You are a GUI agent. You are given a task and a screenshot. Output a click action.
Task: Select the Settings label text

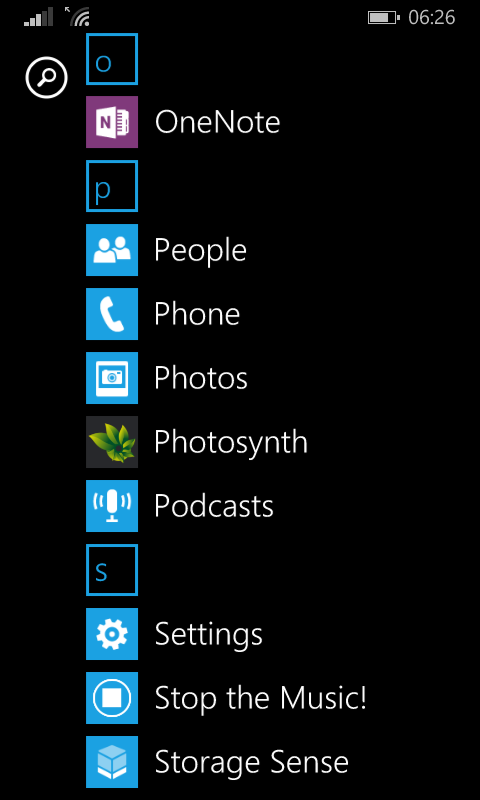coord(209,636)
